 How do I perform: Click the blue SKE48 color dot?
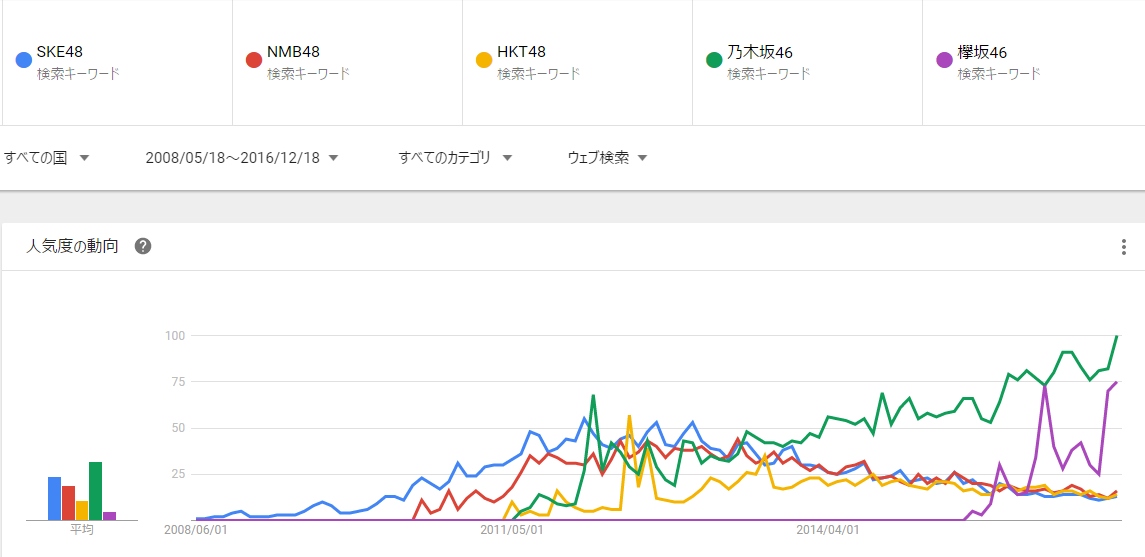[x=24, y=60]
